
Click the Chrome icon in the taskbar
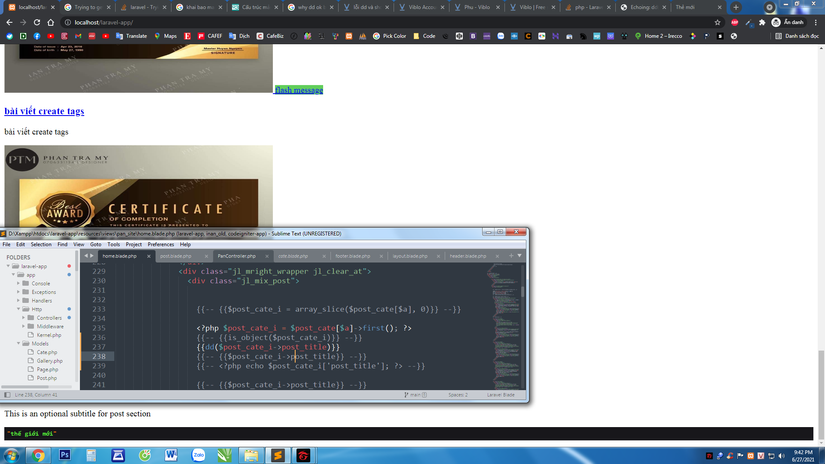click(x=38, y=455)
